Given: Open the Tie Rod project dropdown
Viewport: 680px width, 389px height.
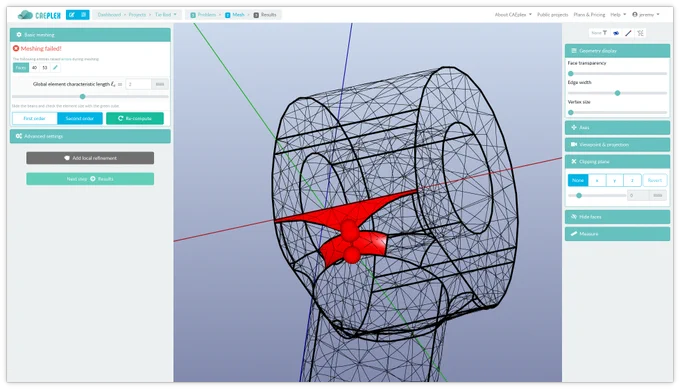Looking at the screenshot, I should coord(166,15).
